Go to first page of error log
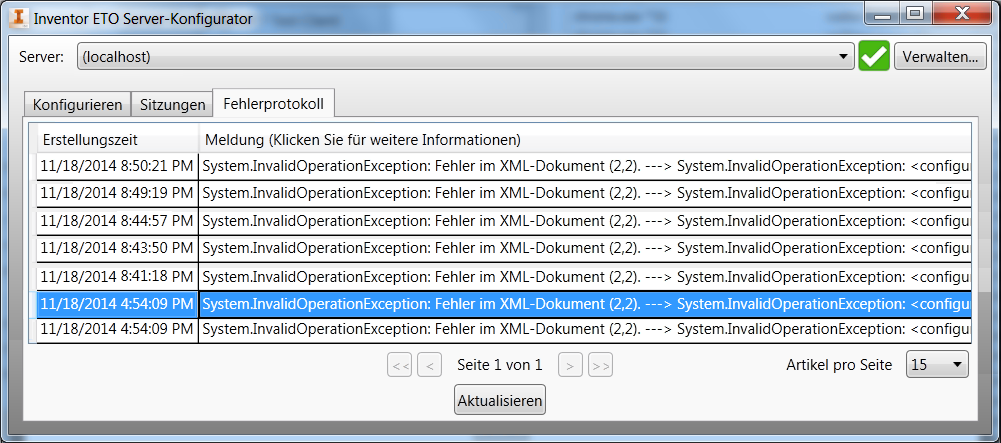The width and height of the screenshot is (1001, 443). [400, 366]
